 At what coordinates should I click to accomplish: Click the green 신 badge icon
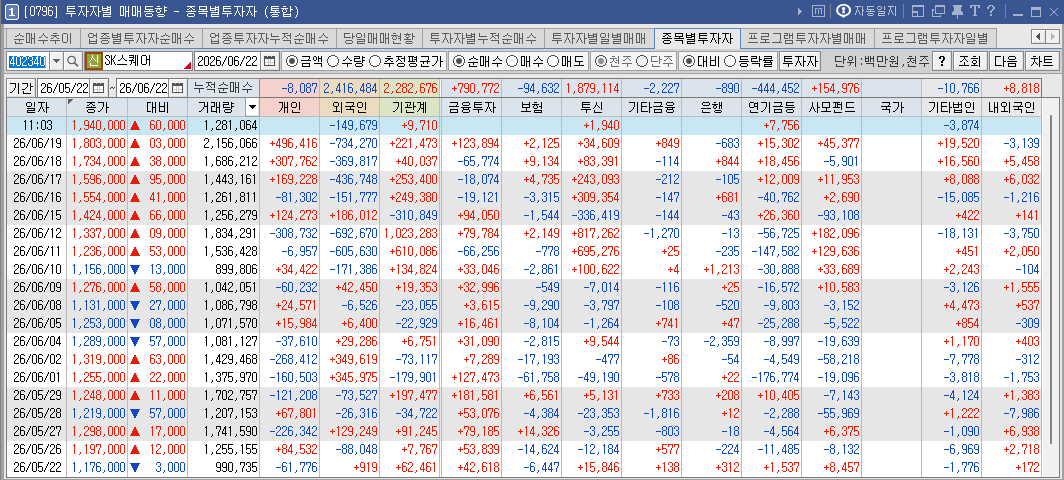pos(94,61)
